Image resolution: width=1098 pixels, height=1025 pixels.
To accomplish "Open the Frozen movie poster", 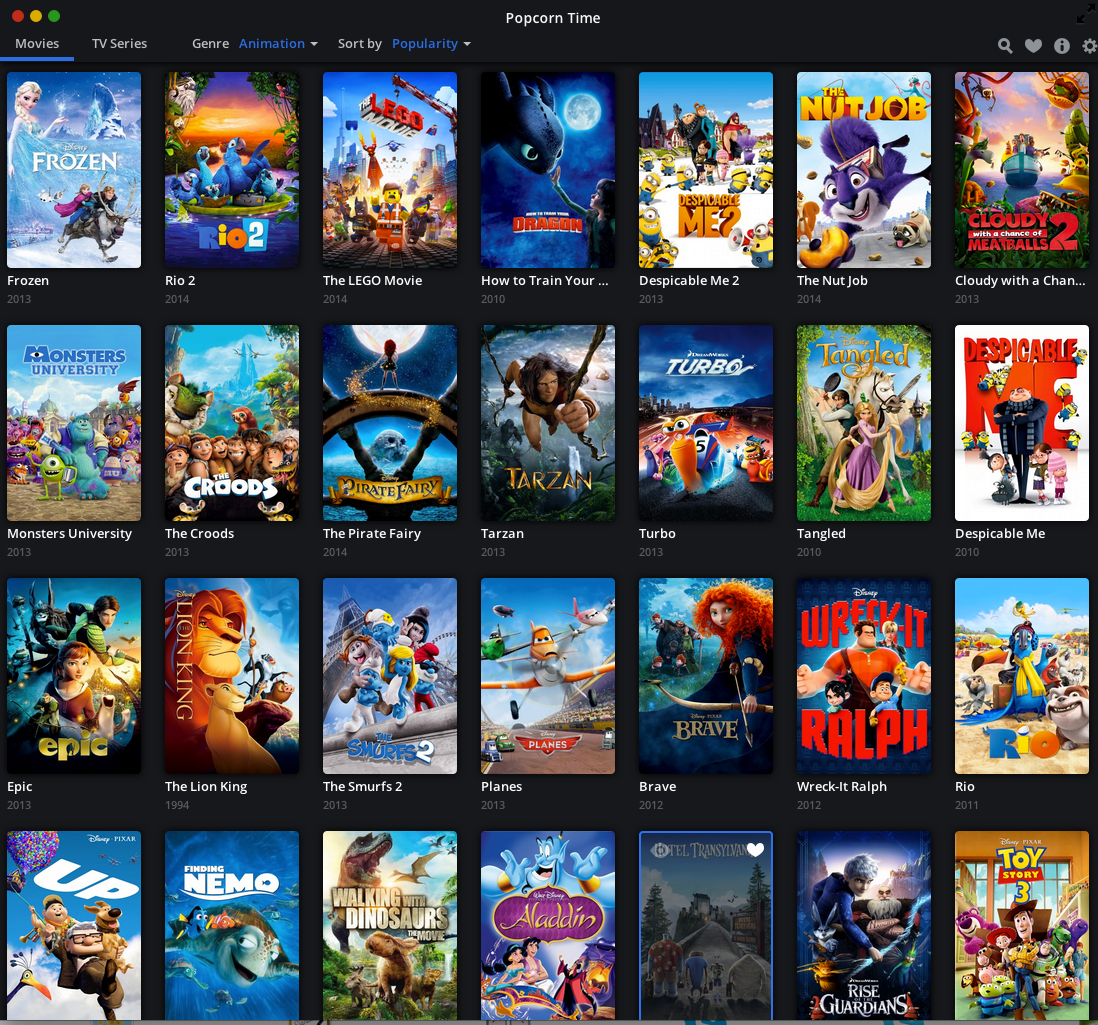I will [74, 170].
